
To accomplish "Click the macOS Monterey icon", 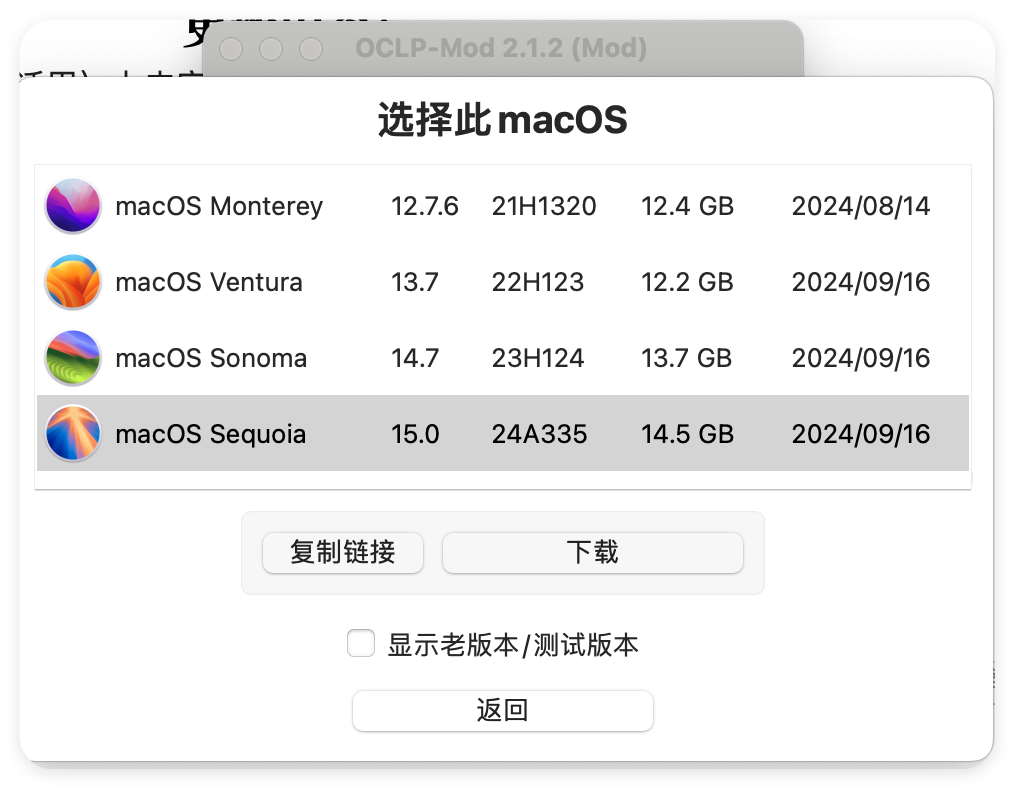I will click(x=73, y=206).
